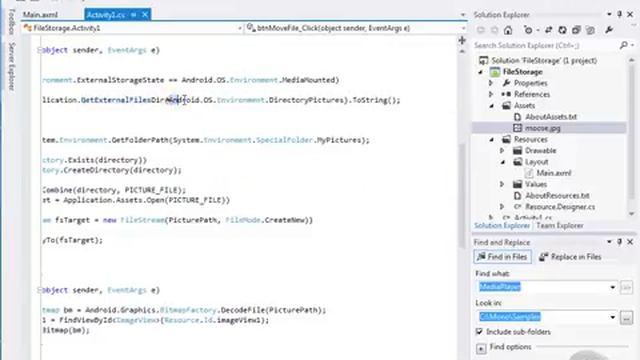Image resolution: width=640 pixels, height=360 pixels.
Task: Open Find and Replace window options dropdown
Action: point(609,242)
